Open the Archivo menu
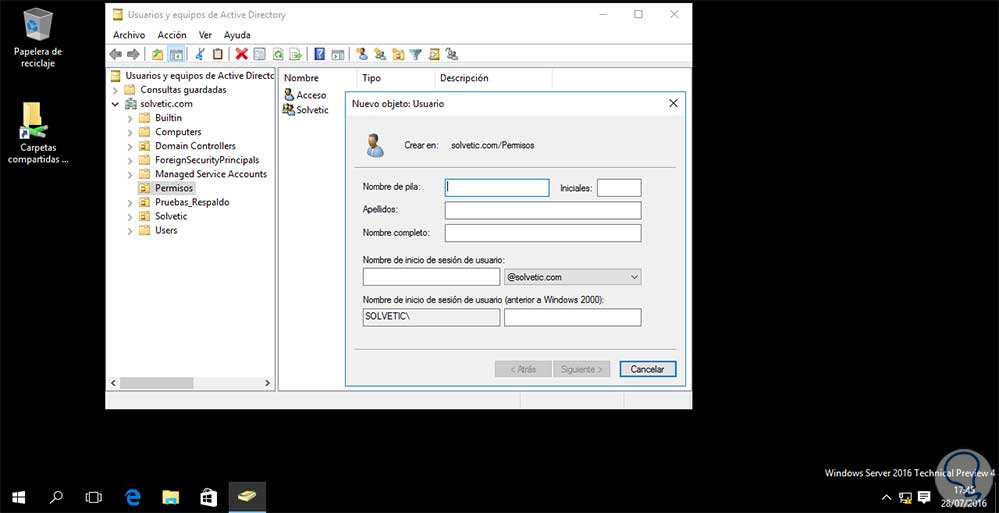 [x=129, y=35]
